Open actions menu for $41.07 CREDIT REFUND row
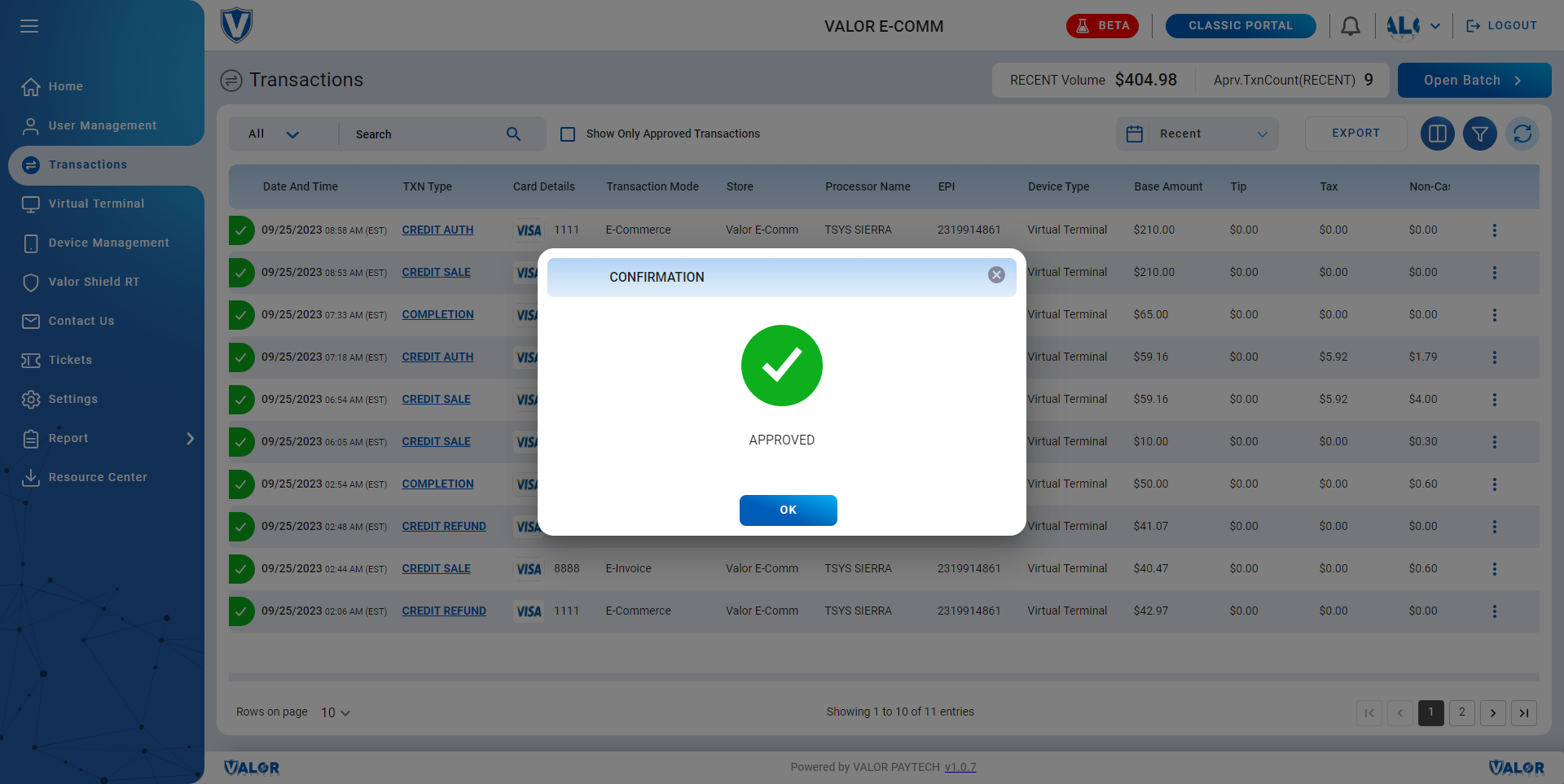Screen dimensions: 1564x784 pyautogui.click(x=1495, y=527)
